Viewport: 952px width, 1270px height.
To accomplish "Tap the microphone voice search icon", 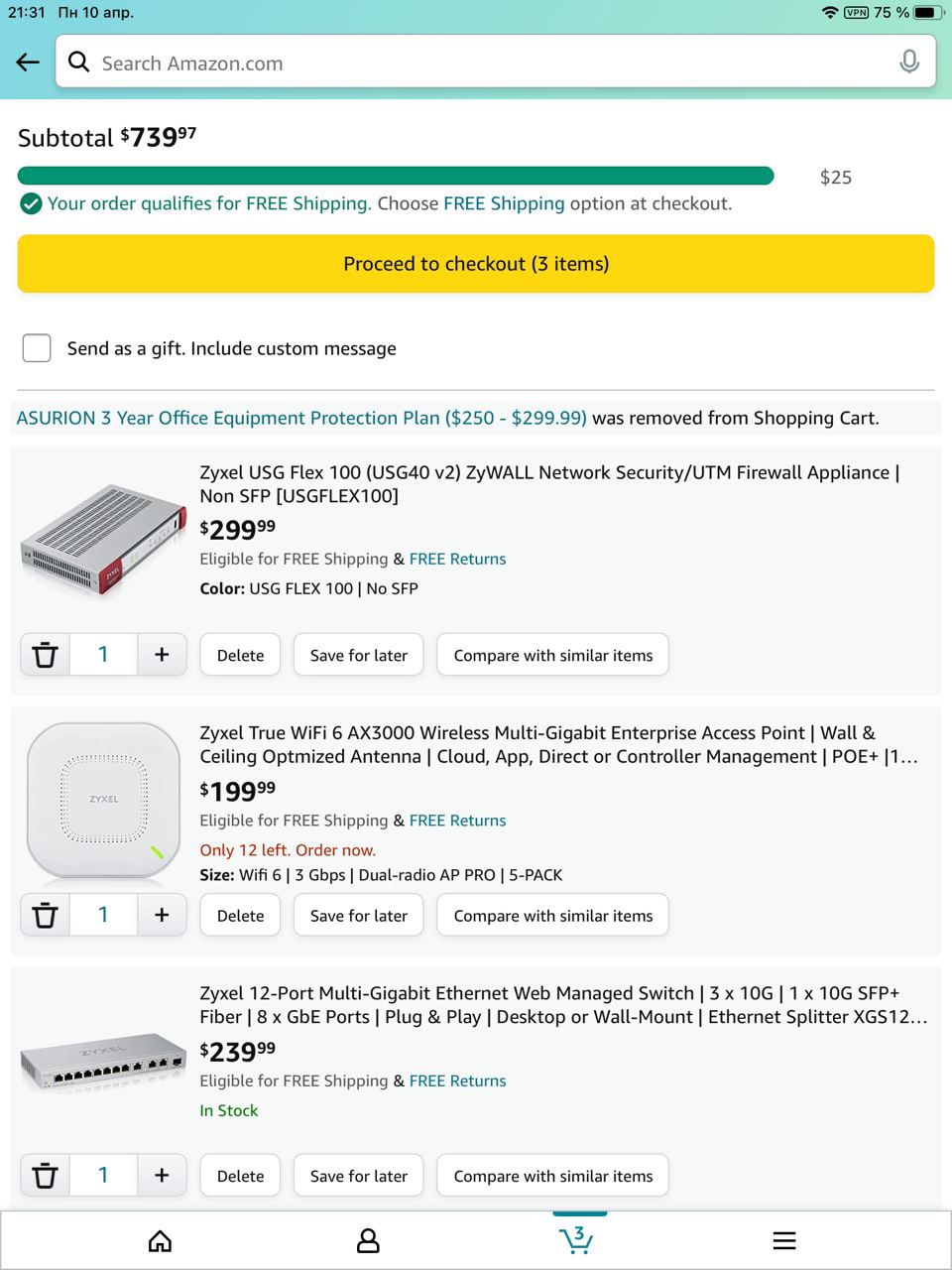I will point(908,63).
